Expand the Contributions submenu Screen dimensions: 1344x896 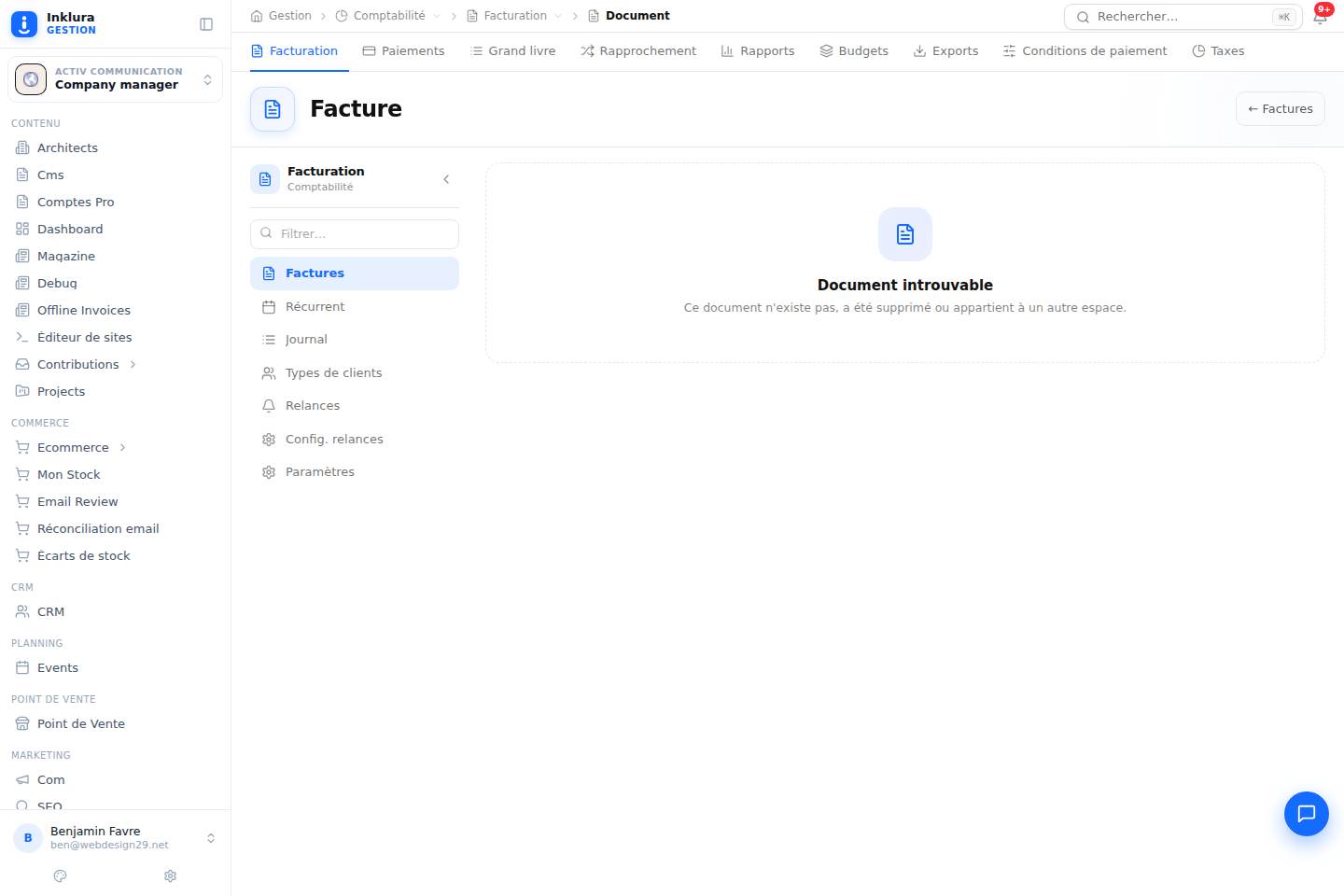pyautogui.click(x=133, y=365)
